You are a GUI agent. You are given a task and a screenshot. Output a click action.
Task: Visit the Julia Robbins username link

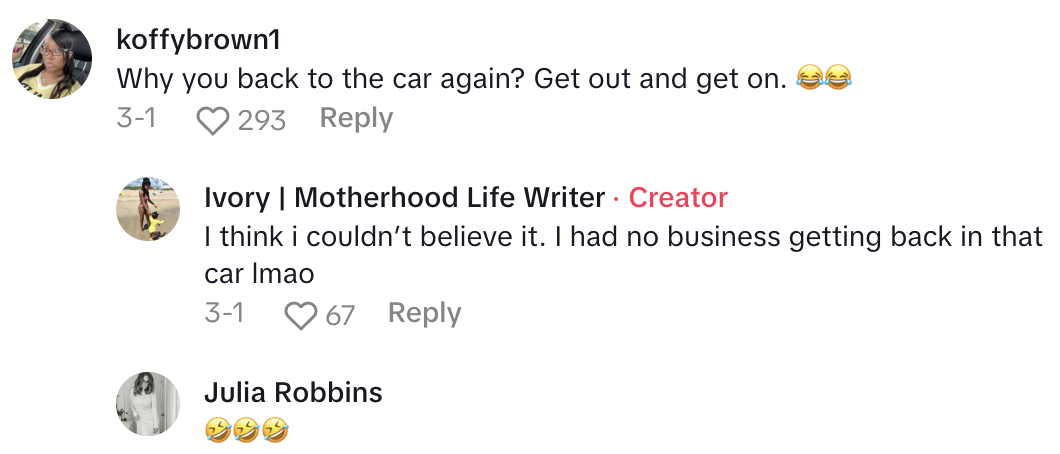tap(293, 392)
